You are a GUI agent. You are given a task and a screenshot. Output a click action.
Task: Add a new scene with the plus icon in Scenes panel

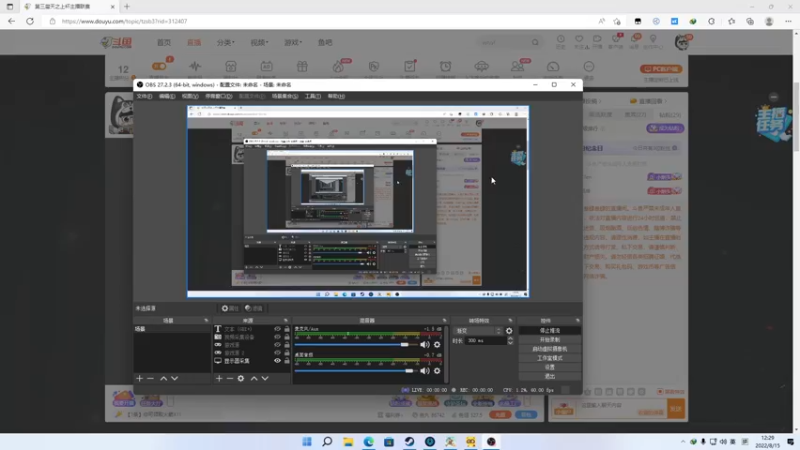139,379
